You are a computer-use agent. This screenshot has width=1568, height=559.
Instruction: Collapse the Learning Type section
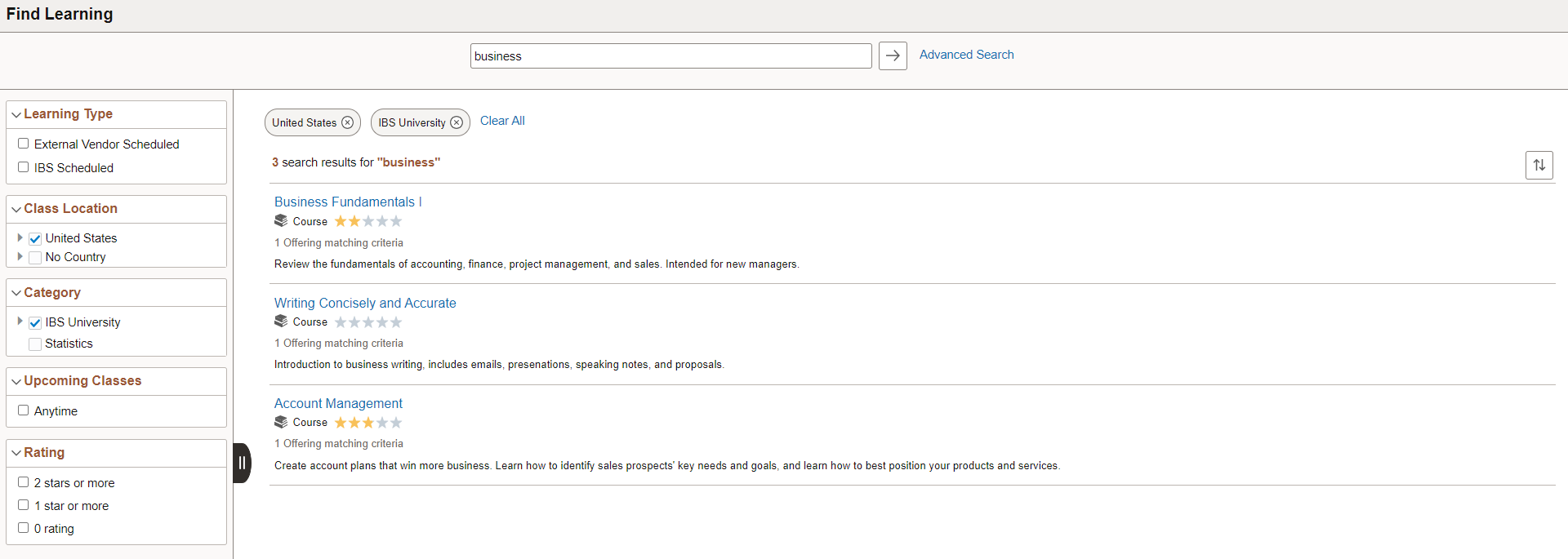point(16,114)
